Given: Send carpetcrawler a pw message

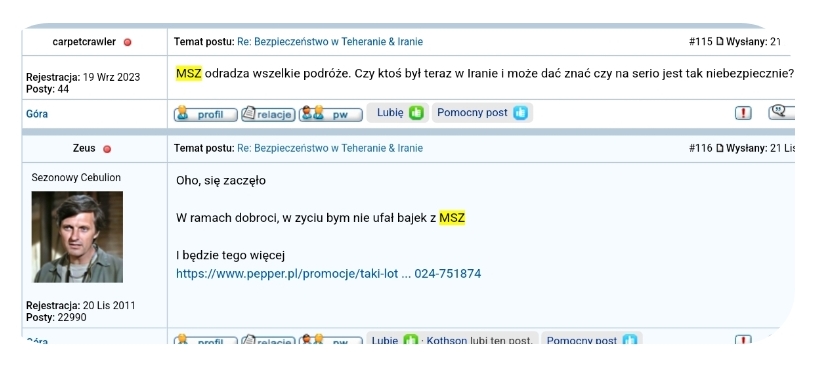Looking at the screenshot, I should pyautogui.click(x=331, y=114).
